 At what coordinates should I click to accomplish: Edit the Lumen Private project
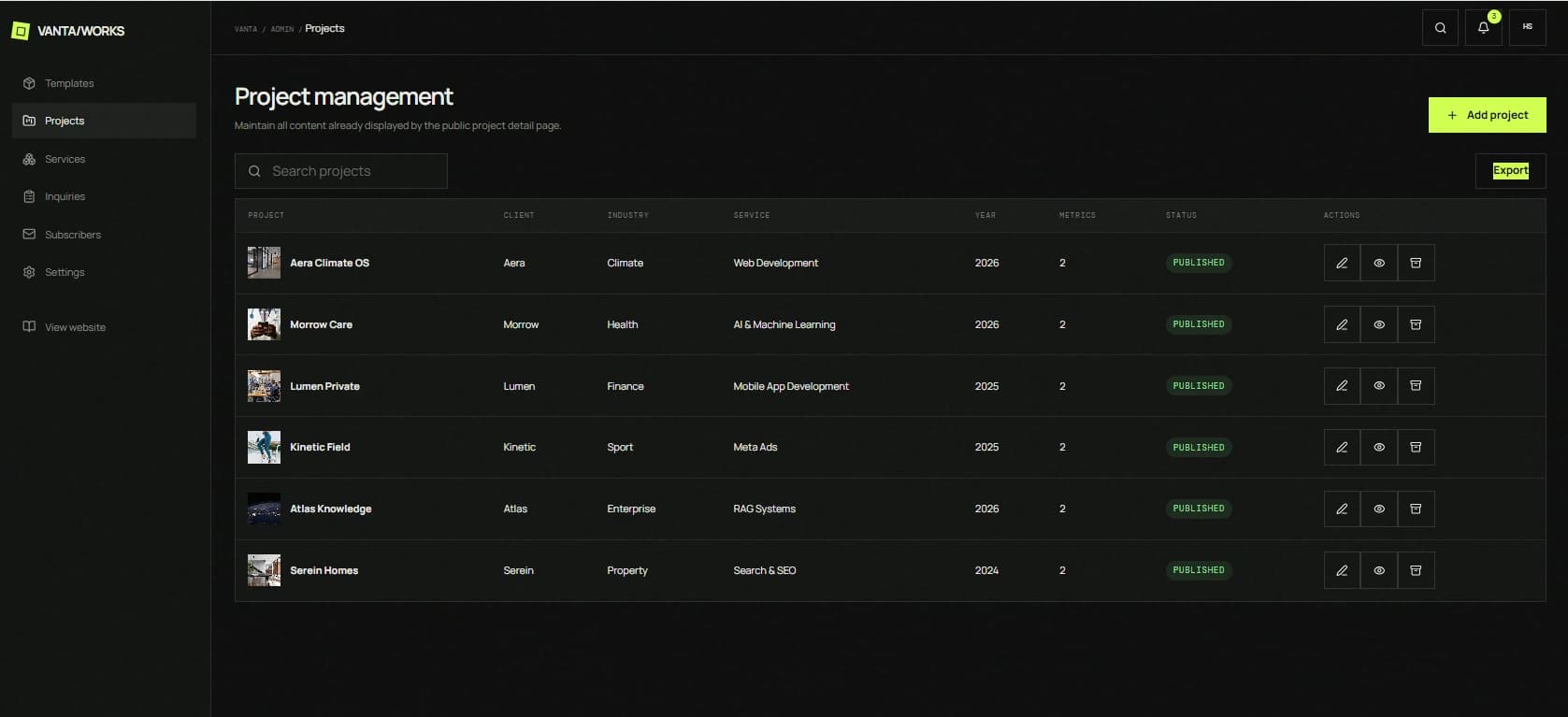pos(1342,386)
